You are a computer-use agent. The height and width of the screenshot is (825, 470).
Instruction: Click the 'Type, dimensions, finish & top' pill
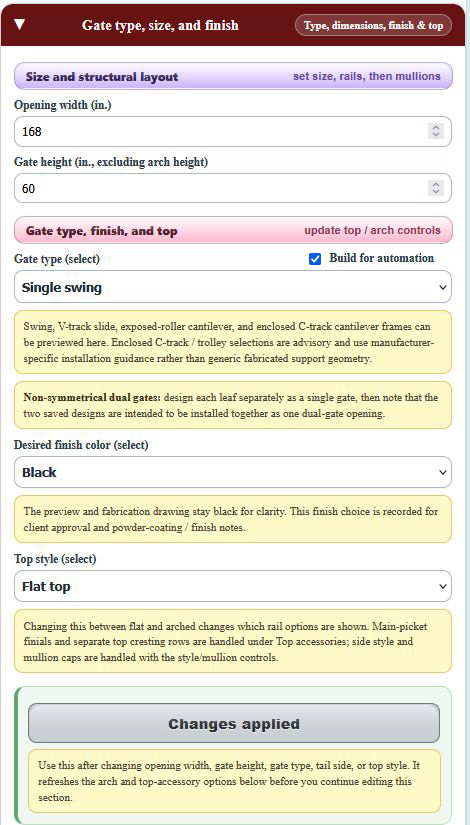[x=373, y=25]
